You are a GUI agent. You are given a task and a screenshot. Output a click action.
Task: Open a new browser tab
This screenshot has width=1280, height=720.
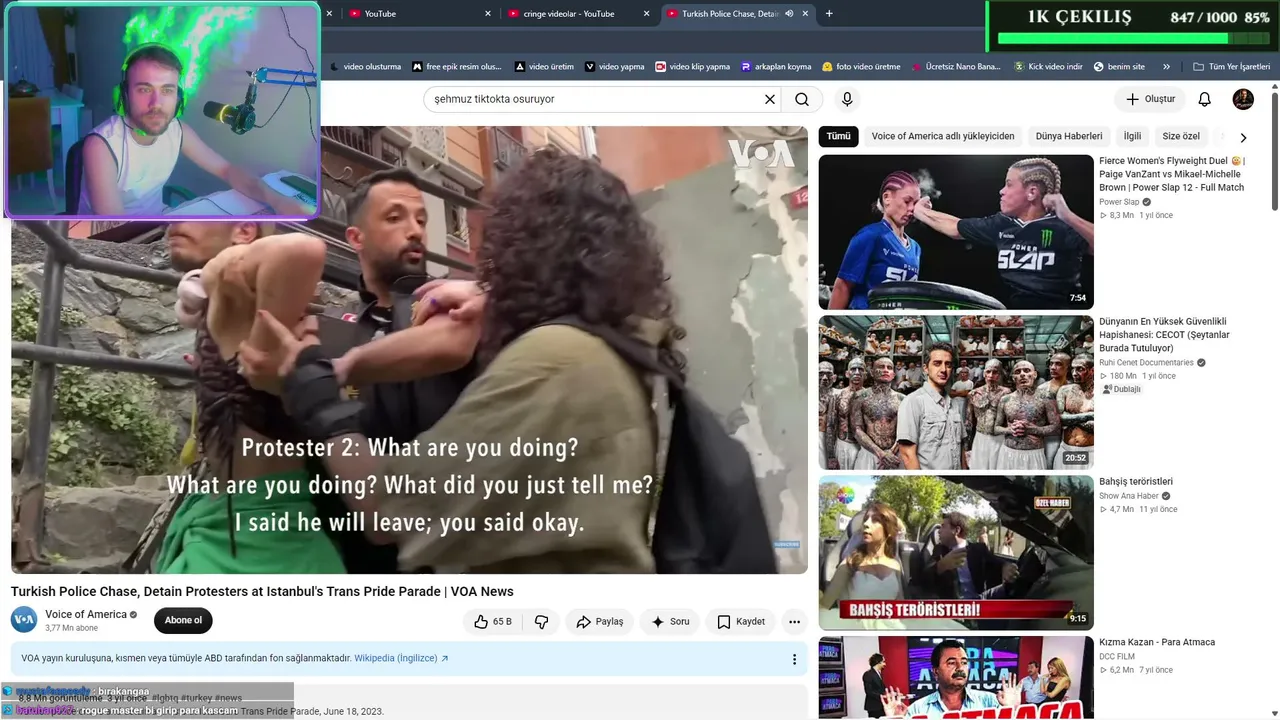(x=829, y=14)
